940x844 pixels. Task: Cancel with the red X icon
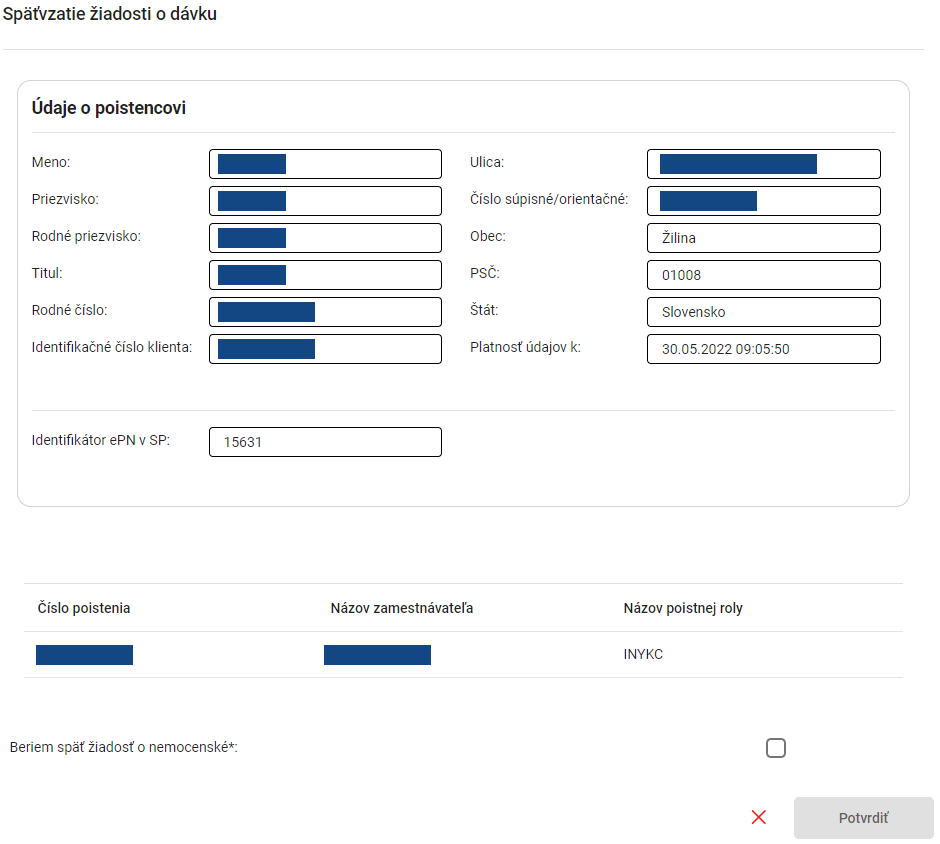coord(758,817)
